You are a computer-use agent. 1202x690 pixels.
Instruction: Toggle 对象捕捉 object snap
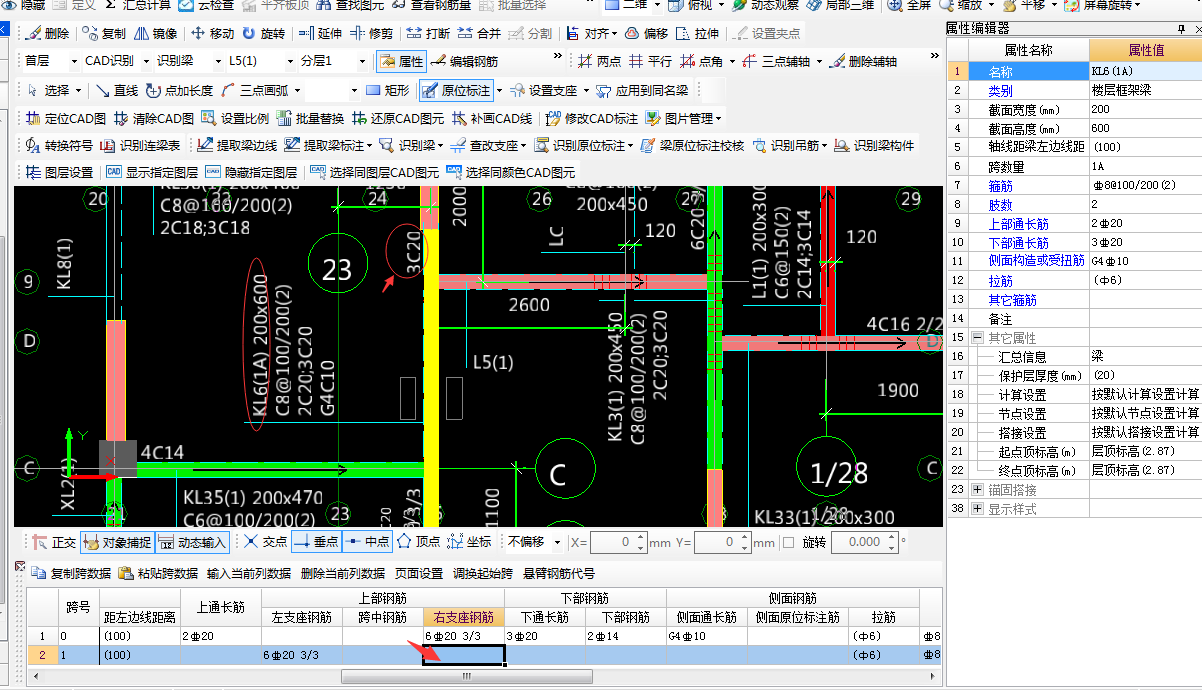pyautogui.click(x=118, y=542)
